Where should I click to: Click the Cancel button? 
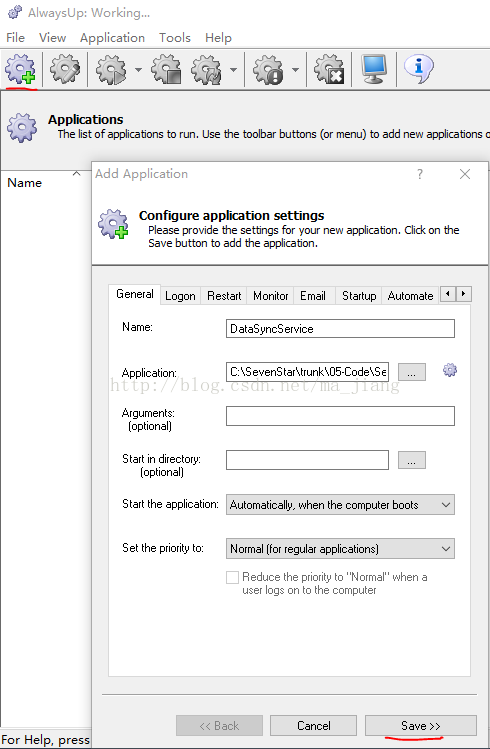point(313,726)
